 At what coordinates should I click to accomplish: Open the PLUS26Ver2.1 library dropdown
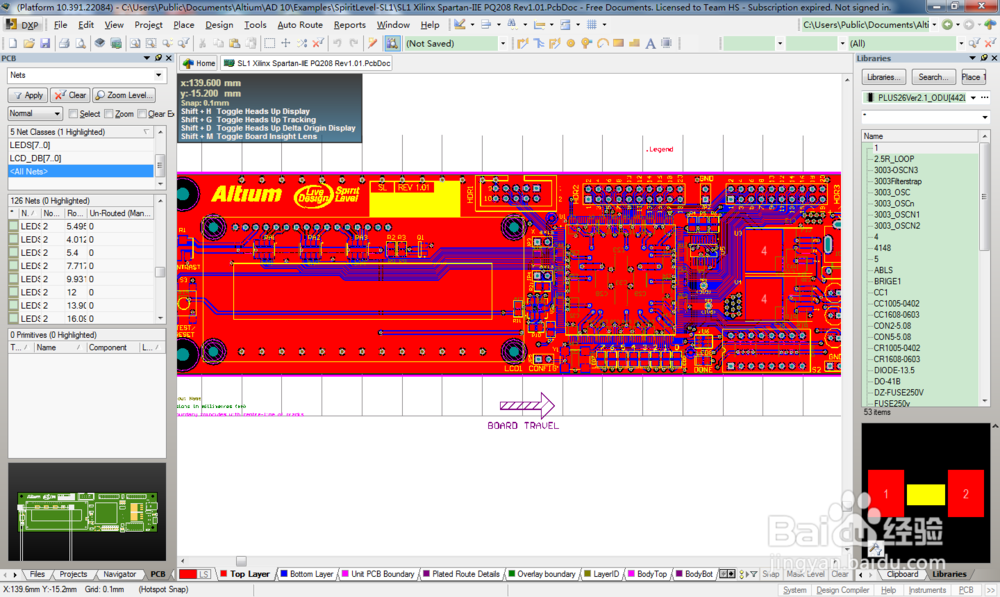pyautogui.click(x=973, y=98)
